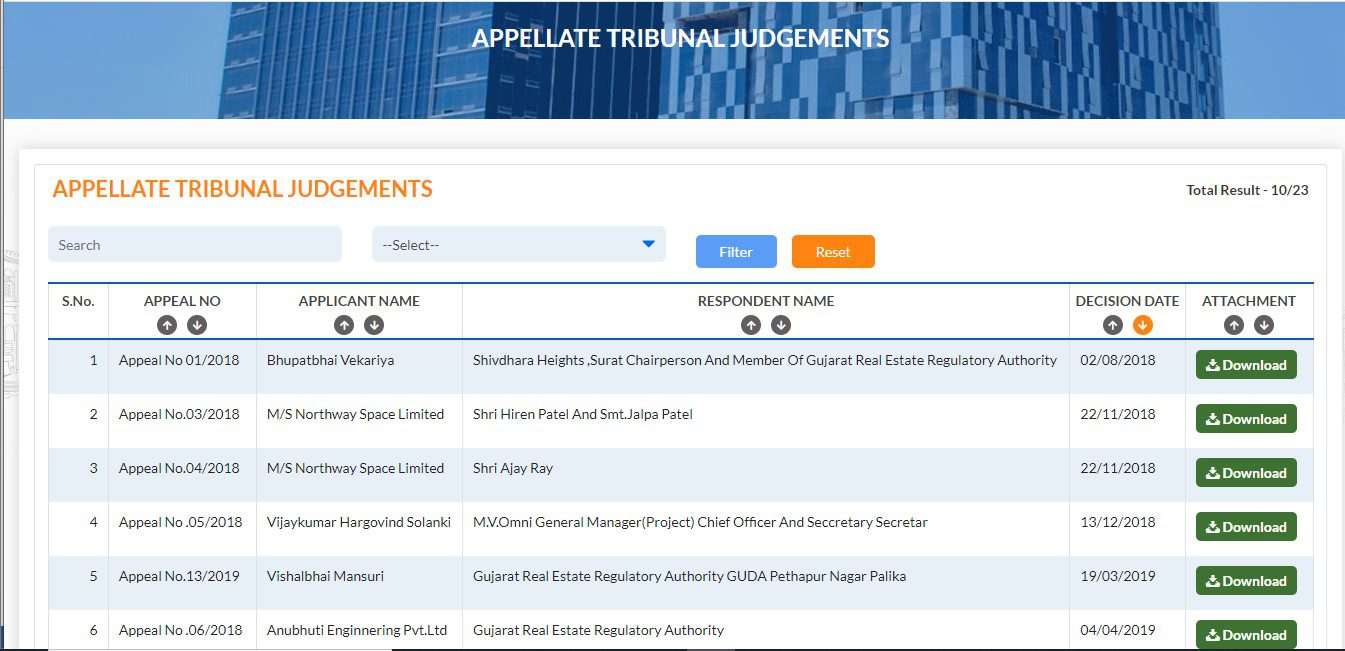Download judgement for Anubhuti Enginnering Pvt.Ltd
The height and width of the screenshot is (651, 1345).
[x=1245, y=634]
